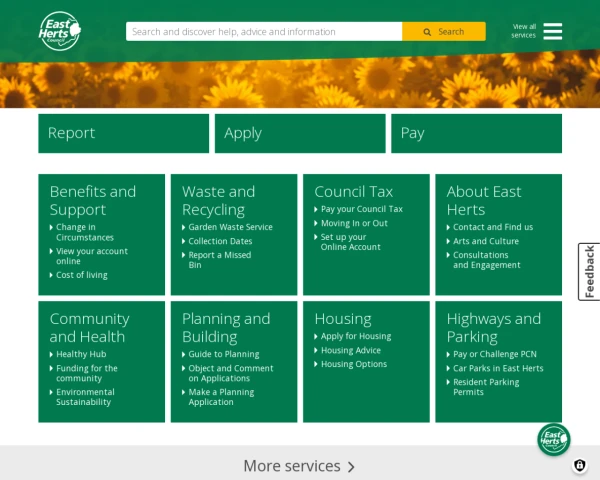This screenshot has height=480, width=600.
Task: Open Cost of living link
Action: (x=82, y=275)
